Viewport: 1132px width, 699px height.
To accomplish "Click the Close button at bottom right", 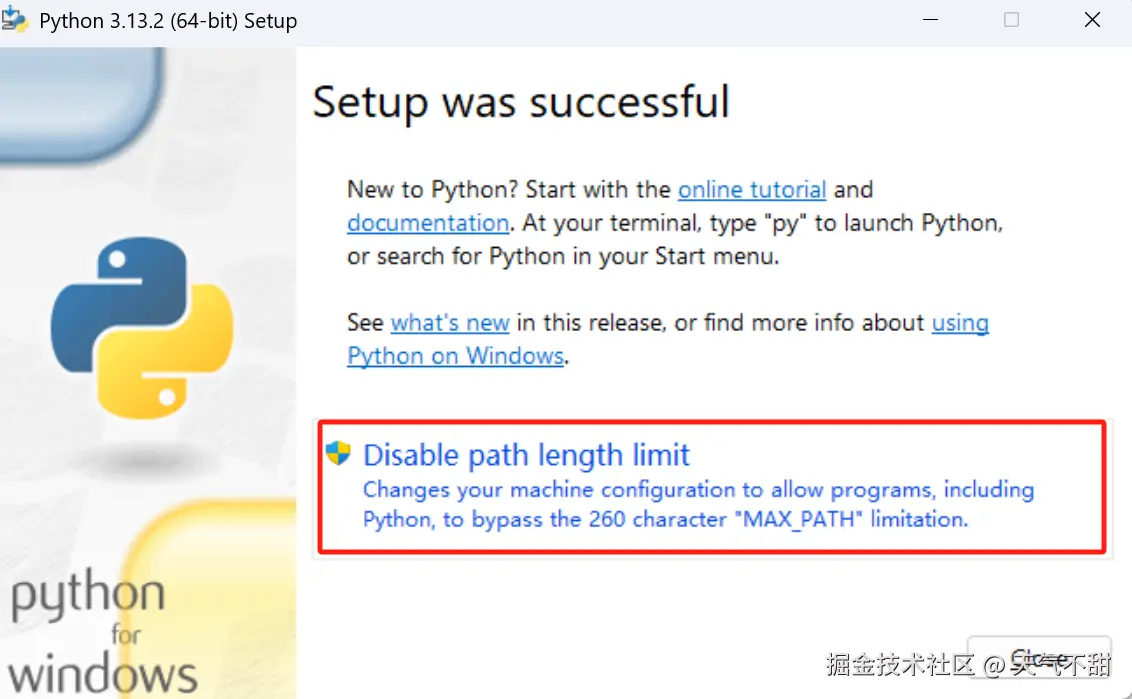I will coord(1039,657).
